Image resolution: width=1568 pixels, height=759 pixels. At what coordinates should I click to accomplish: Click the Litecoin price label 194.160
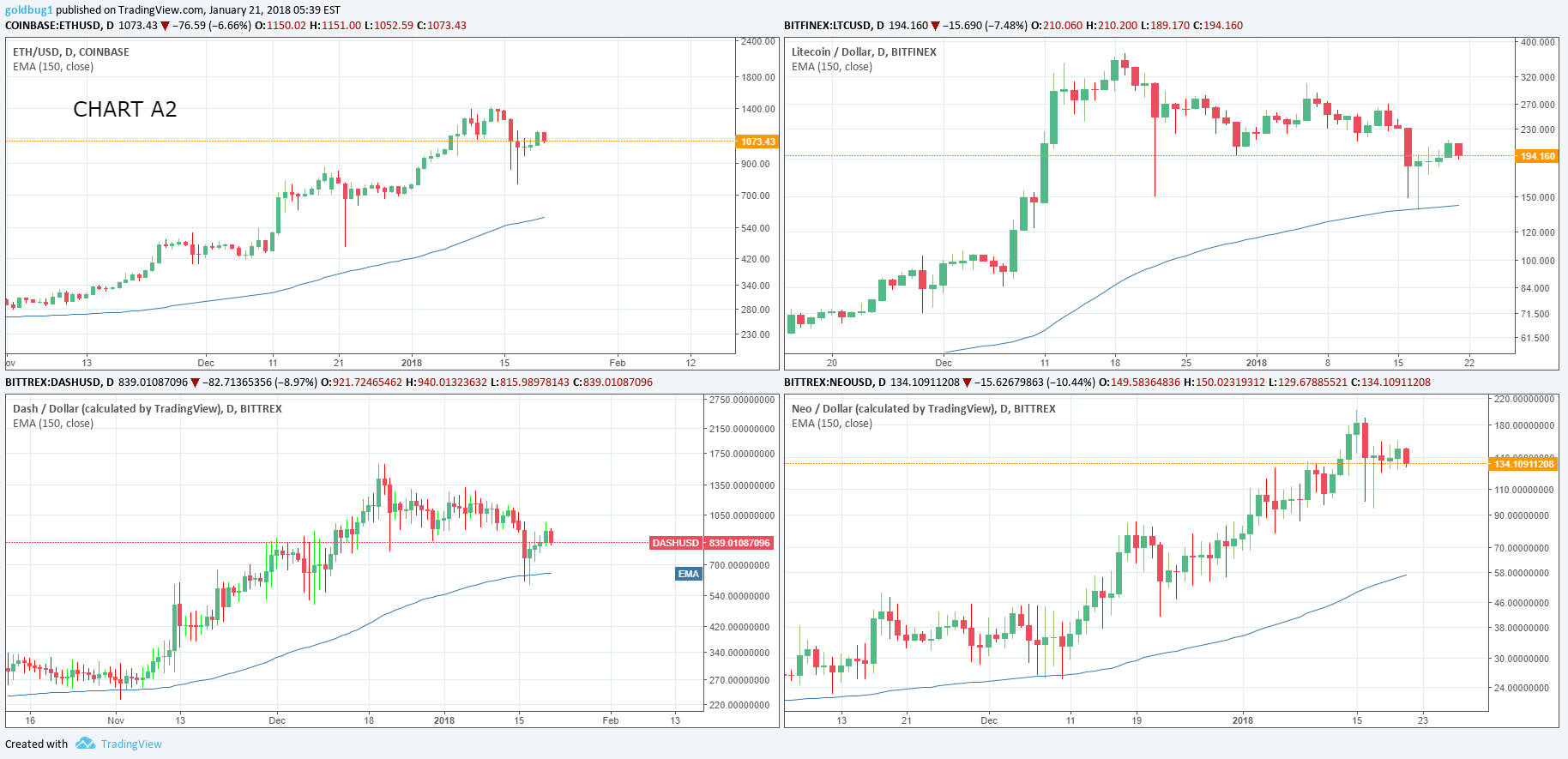(1537, 156)
